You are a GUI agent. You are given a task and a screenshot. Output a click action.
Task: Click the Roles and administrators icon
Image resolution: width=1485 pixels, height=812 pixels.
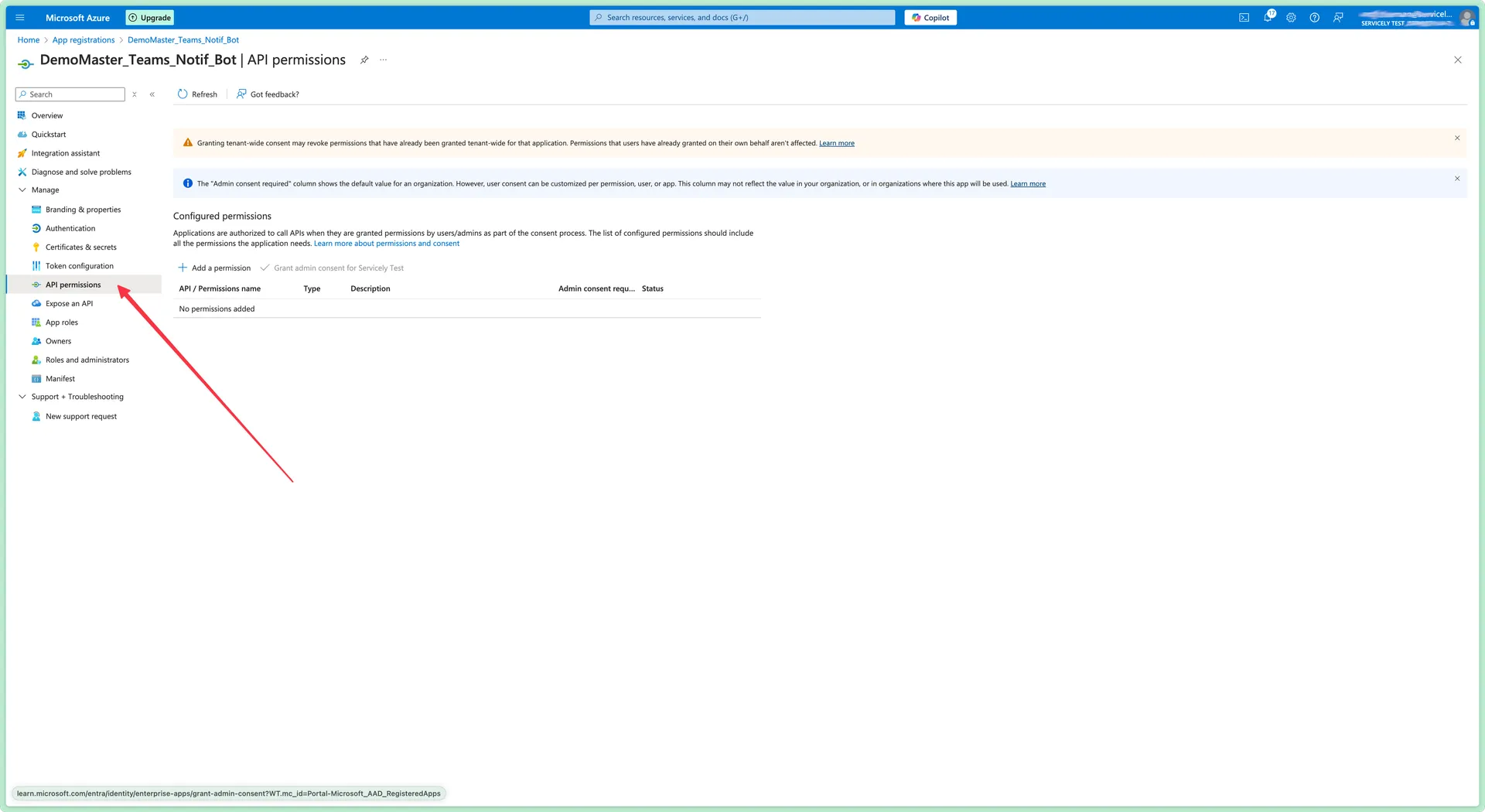[36, 360]
